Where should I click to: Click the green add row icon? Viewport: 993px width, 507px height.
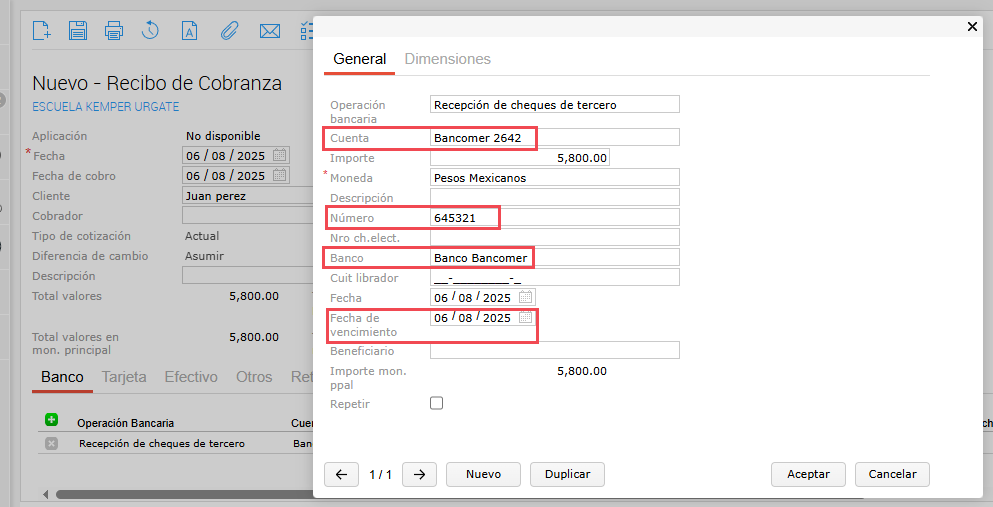pos(51,420)
